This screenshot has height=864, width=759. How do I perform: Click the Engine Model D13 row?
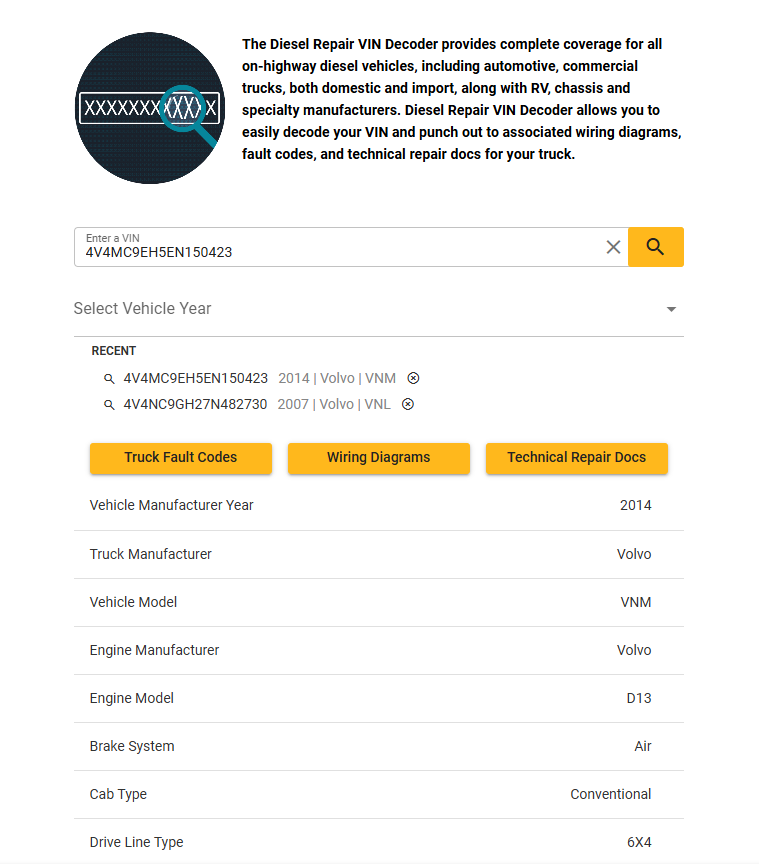pos(379,698)
